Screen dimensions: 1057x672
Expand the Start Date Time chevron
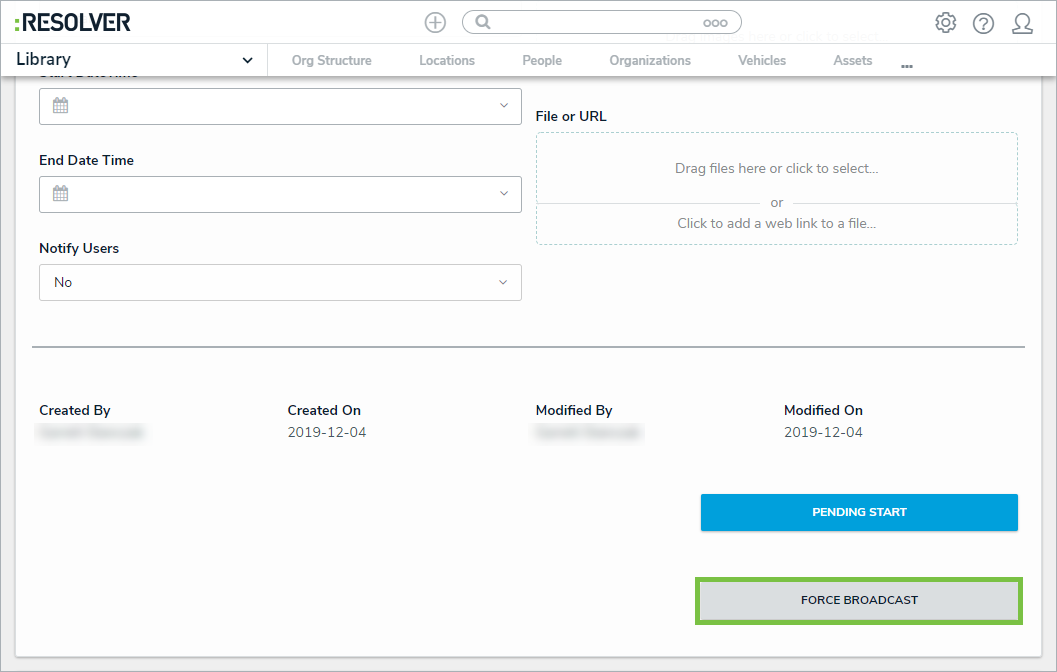tap(504, 106)
